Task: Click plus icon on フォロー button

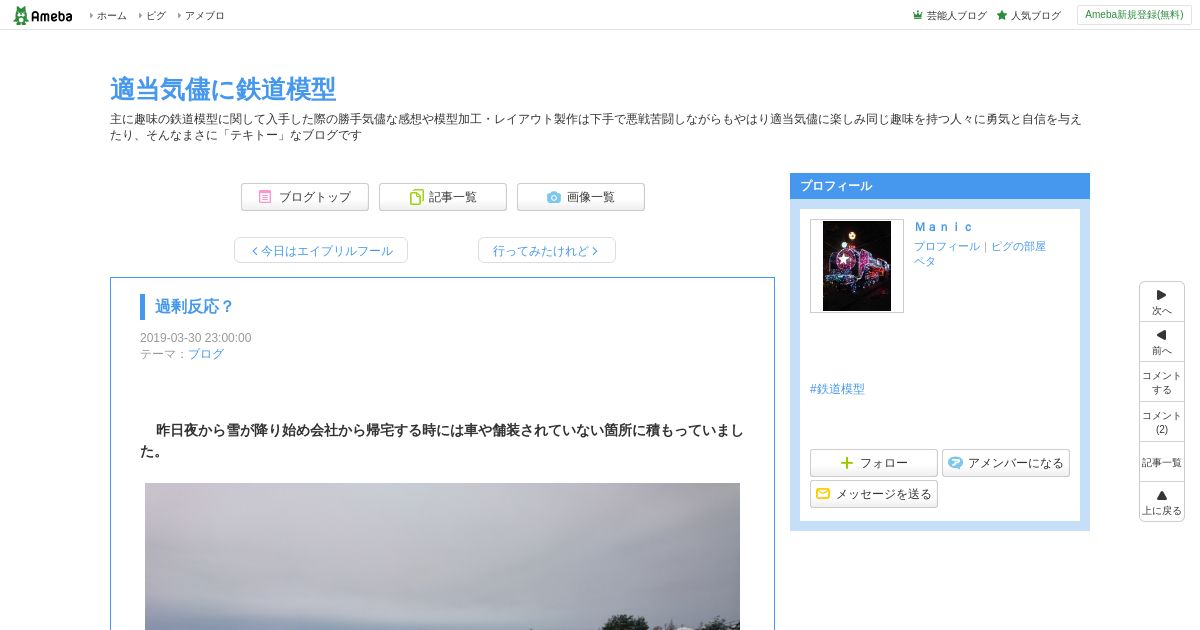Action: click(847, 463)
